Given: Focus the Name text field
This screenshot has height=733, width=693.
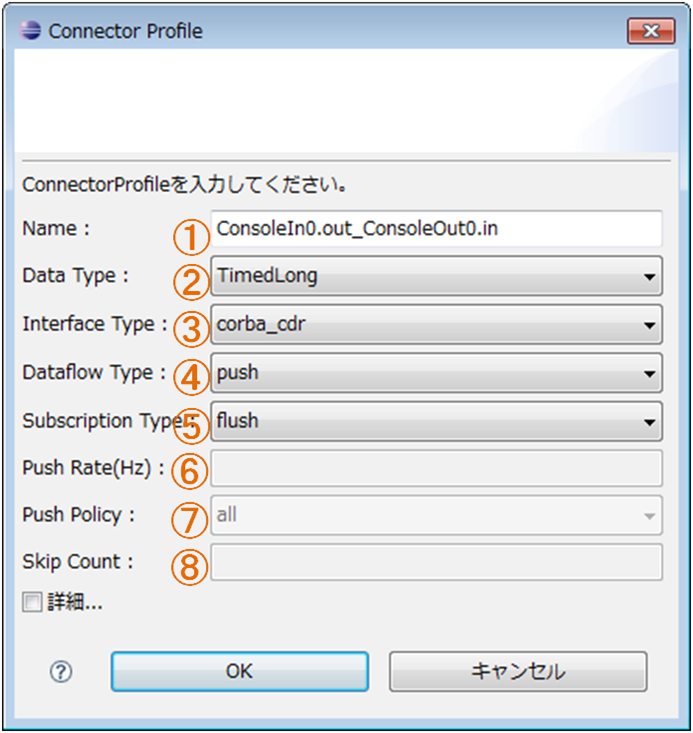Looking at the screenshot, I should (436, 229).
